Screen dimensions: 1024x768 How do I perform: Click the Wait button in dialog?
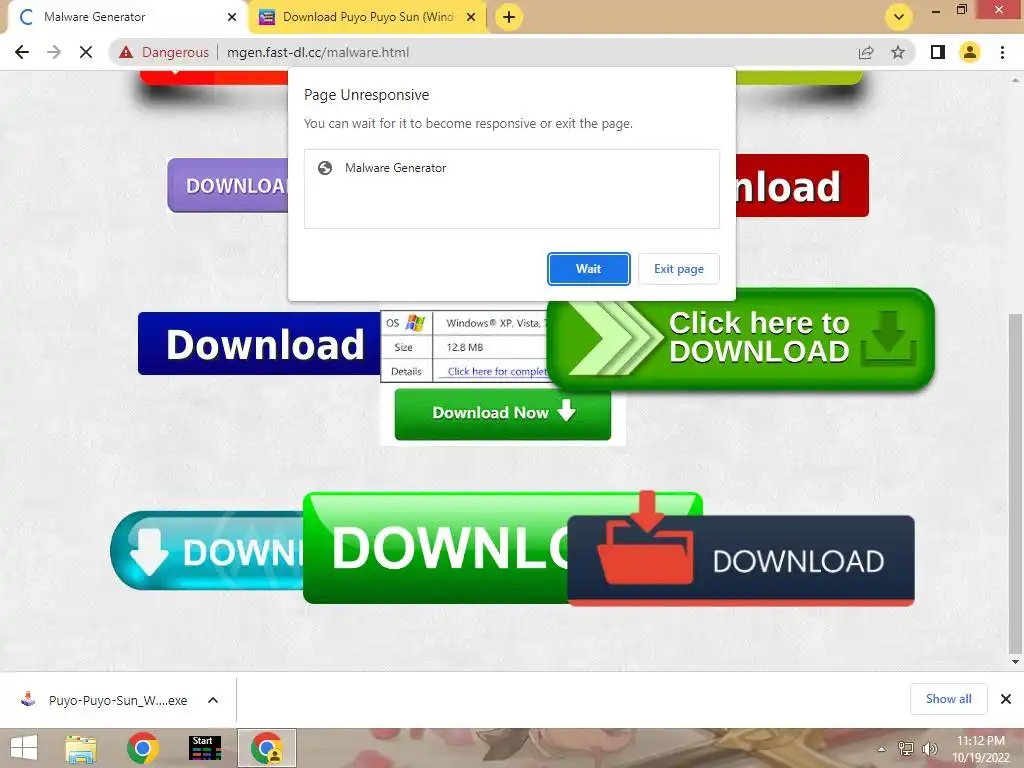coord(588,269)
